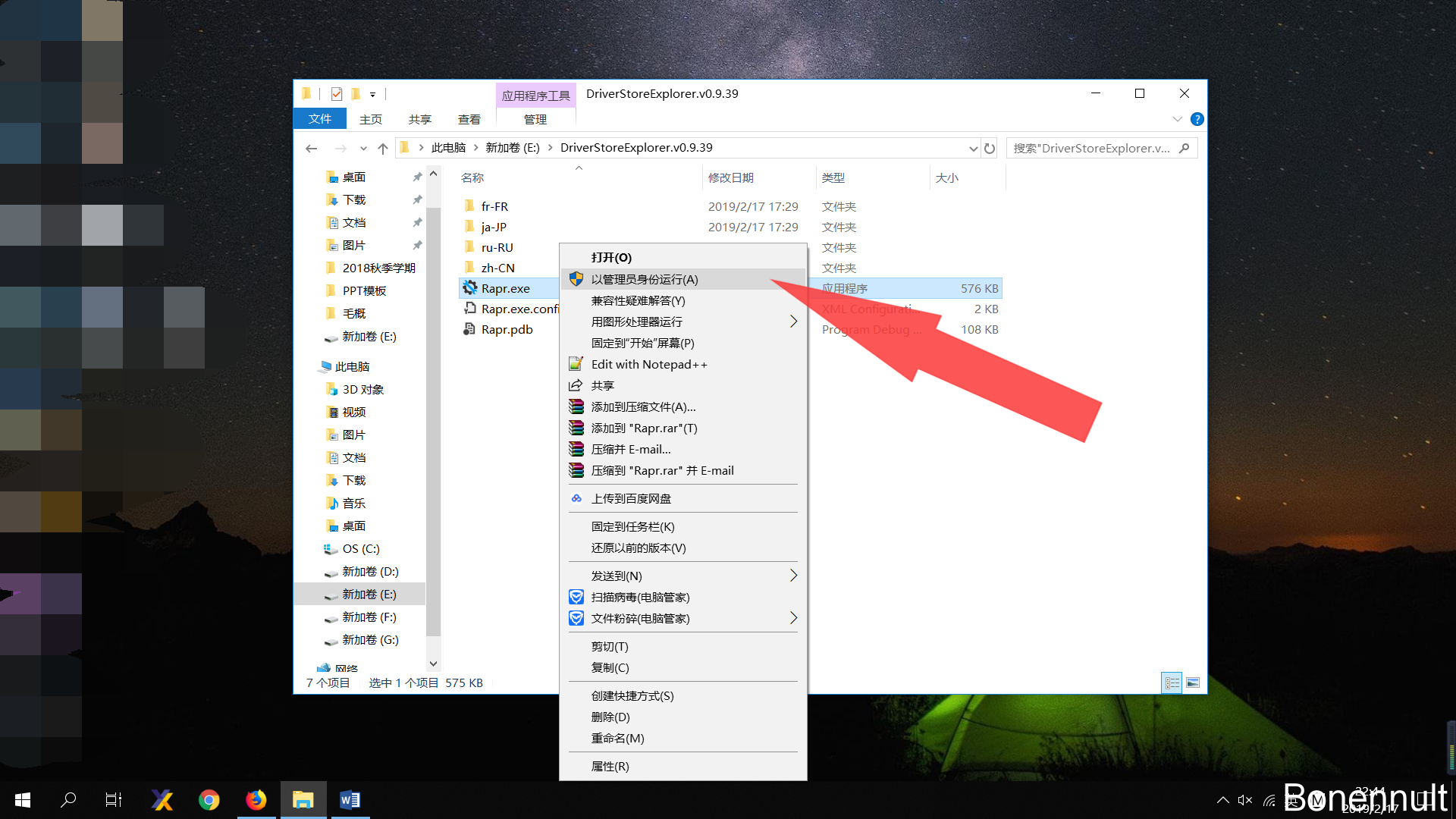The height and width of the screenshot is (819, 1456).
Task: Select 创建快捷方式(S) entry
Action: pyautogui.click(x=682, y=695)
